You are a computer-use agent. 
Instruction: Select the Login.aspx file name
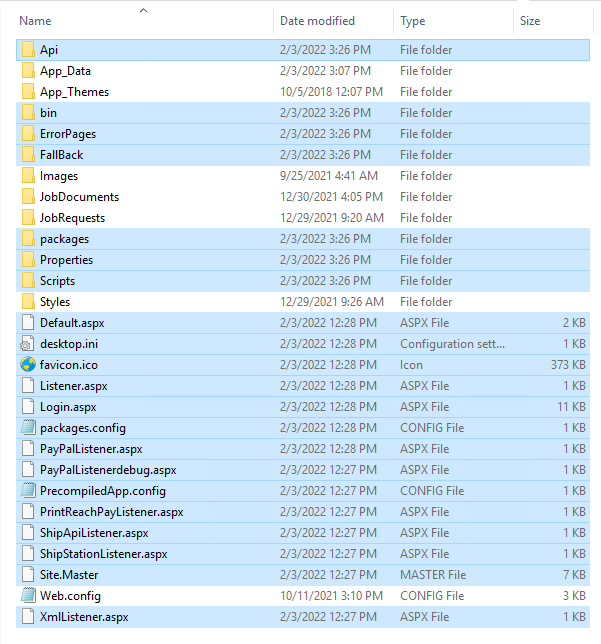point(68,407)
